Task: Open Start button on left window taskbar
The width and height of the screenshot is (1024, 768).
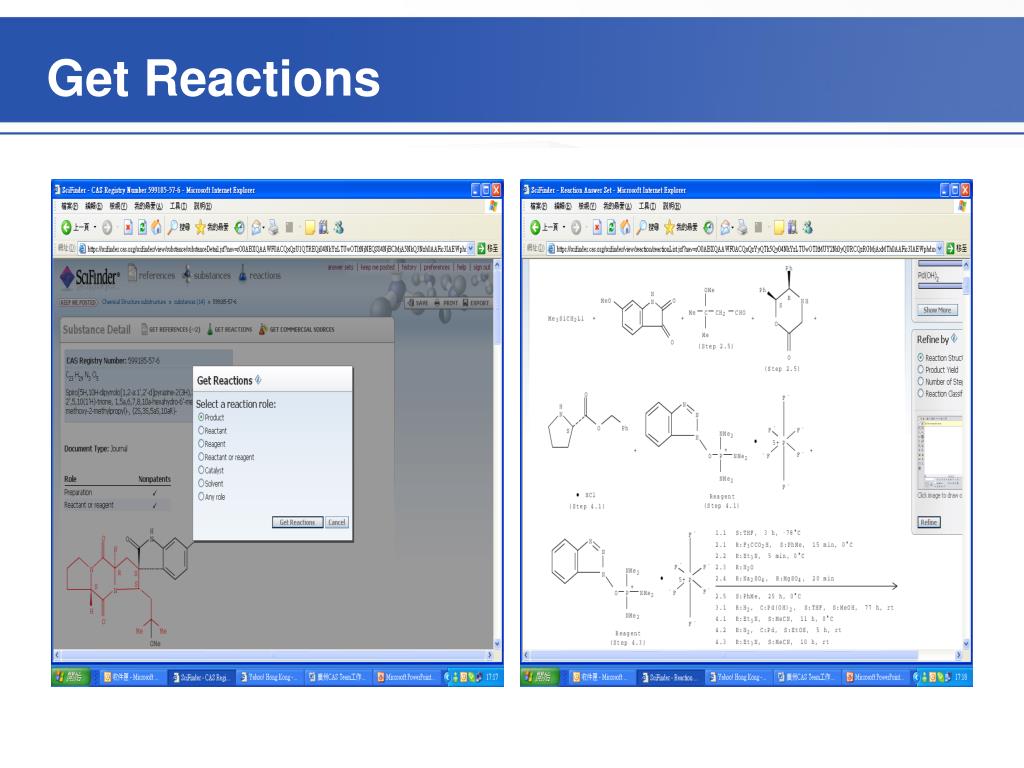Action: 71,677
